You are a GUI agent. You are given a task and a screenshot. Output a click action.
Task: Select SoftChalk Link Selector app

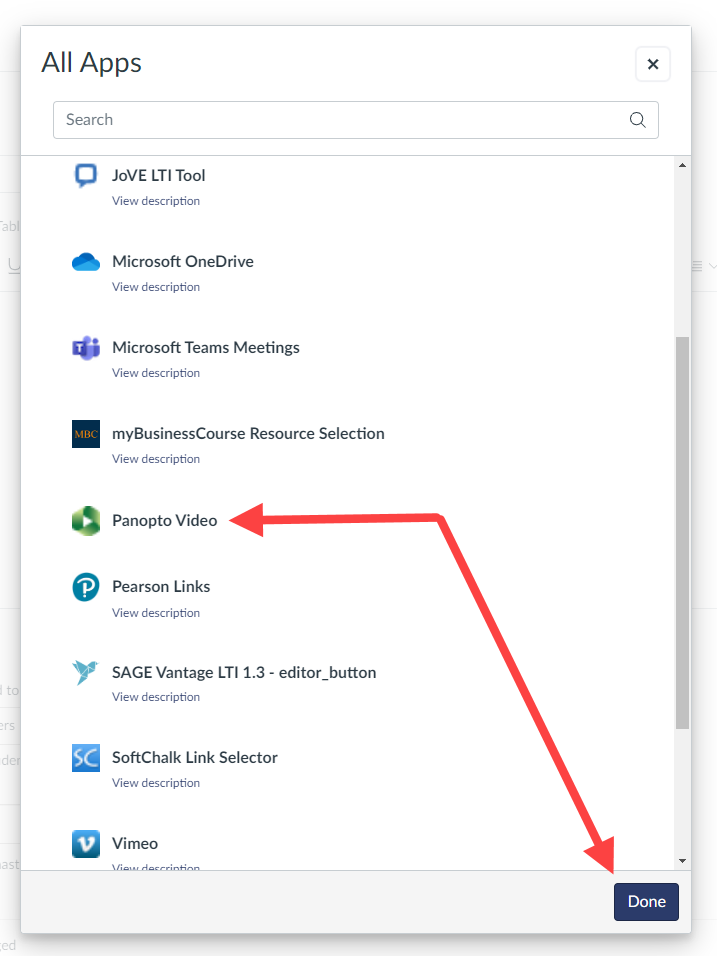[195, 757]
